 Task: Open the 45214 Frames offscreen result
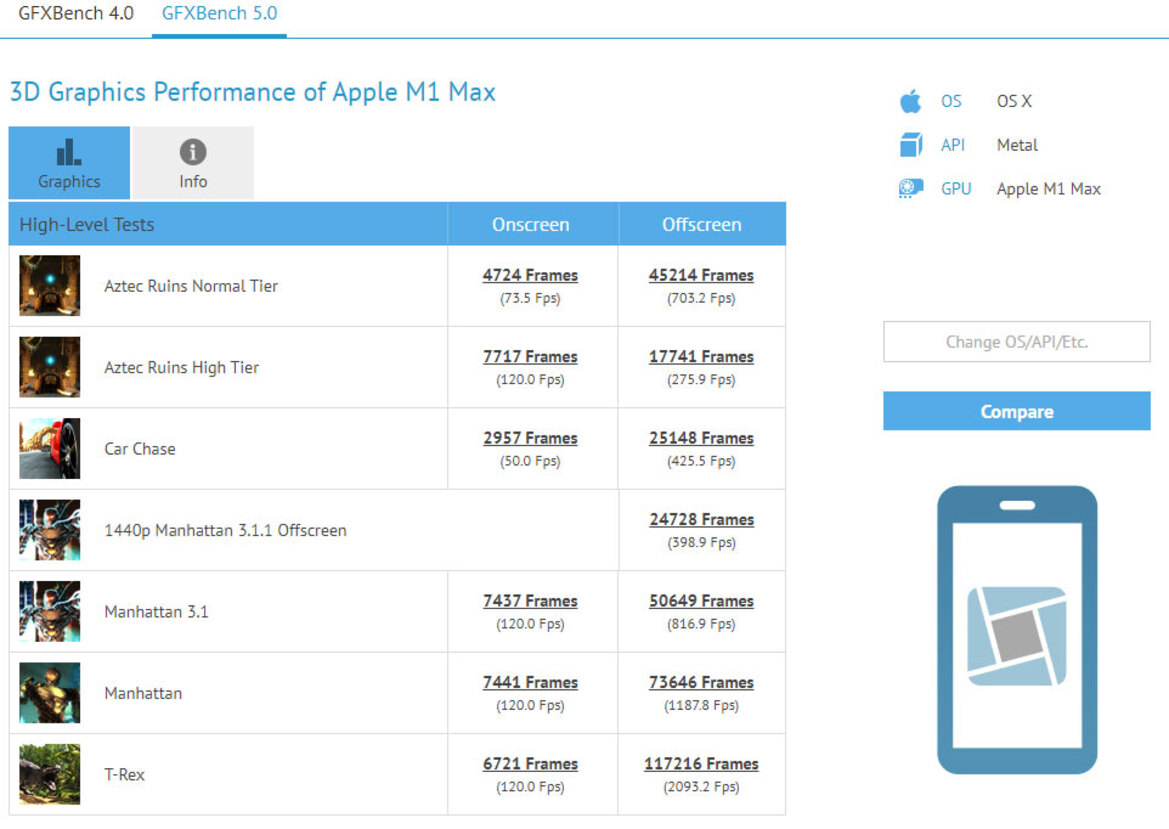pyautogui.click(x=701, y=275)
